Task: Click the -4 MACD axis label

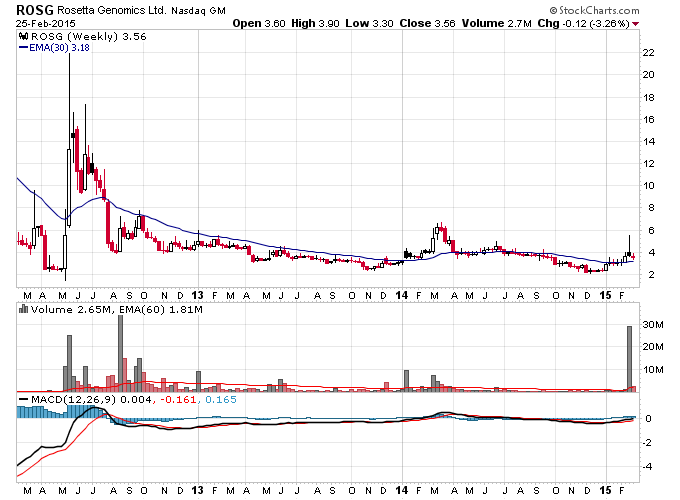Action: pos(647,467)
